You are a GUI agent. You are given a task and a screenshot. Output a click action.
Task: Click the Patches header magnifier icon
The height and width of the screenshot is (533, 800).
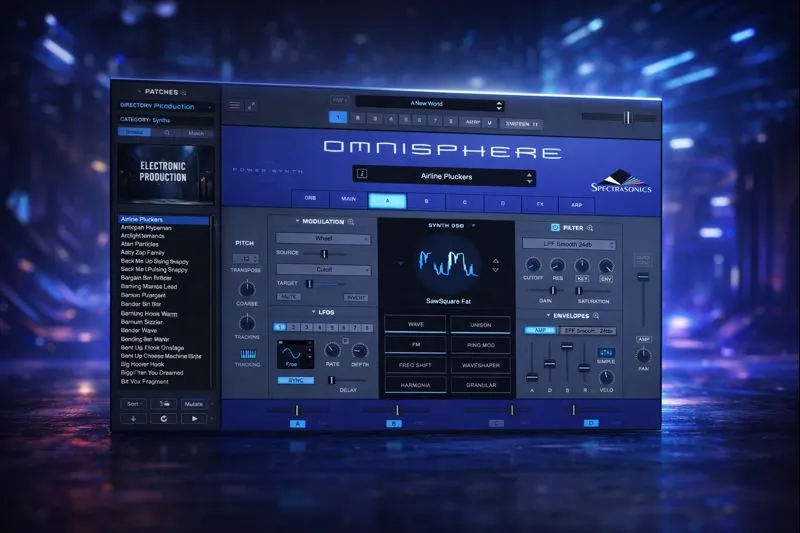point(184,92)
